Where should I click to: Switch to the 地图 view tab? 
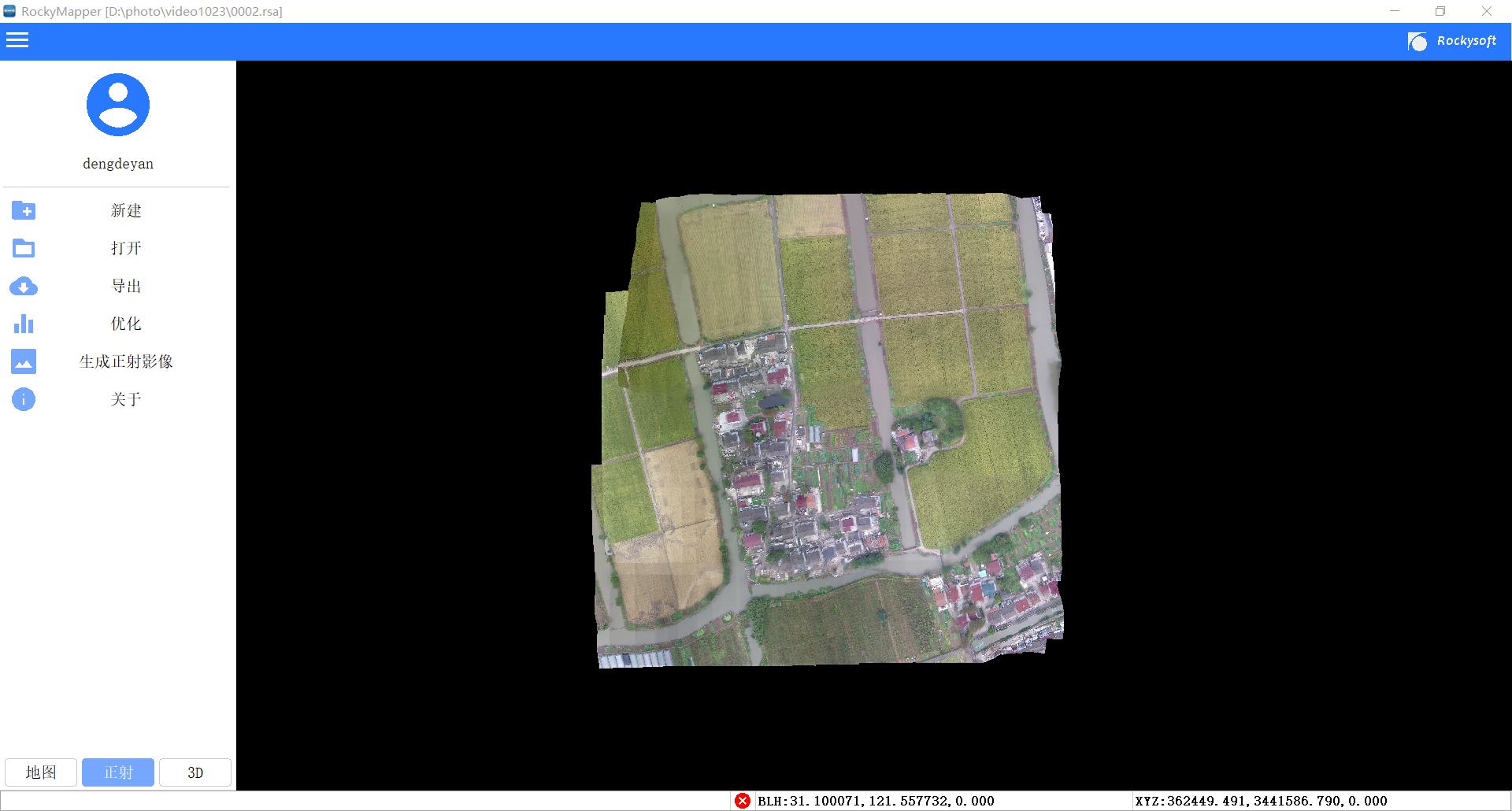pyautogui.click(x=41, y=772)
